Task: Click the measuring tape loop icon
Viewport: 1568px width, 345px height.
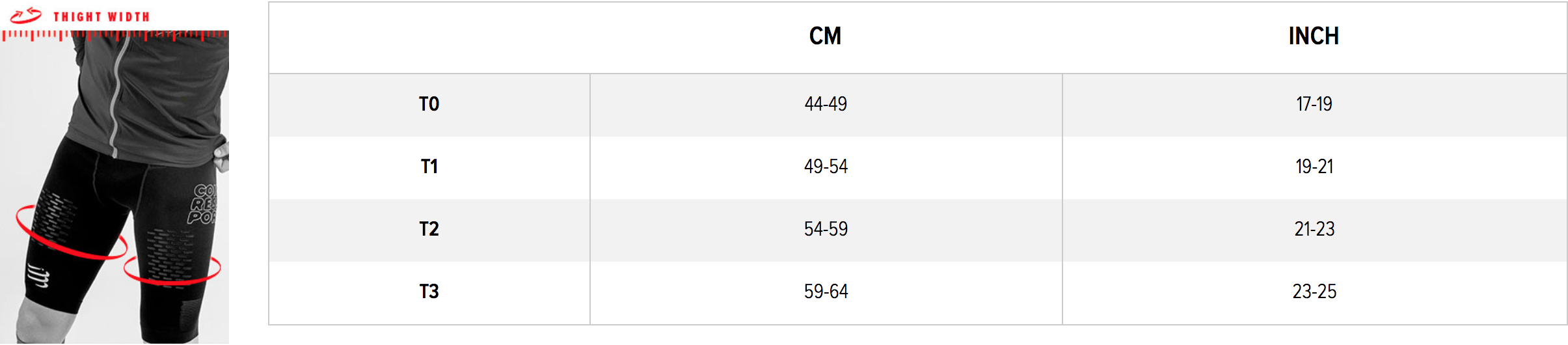Action: tap(25, 15)
